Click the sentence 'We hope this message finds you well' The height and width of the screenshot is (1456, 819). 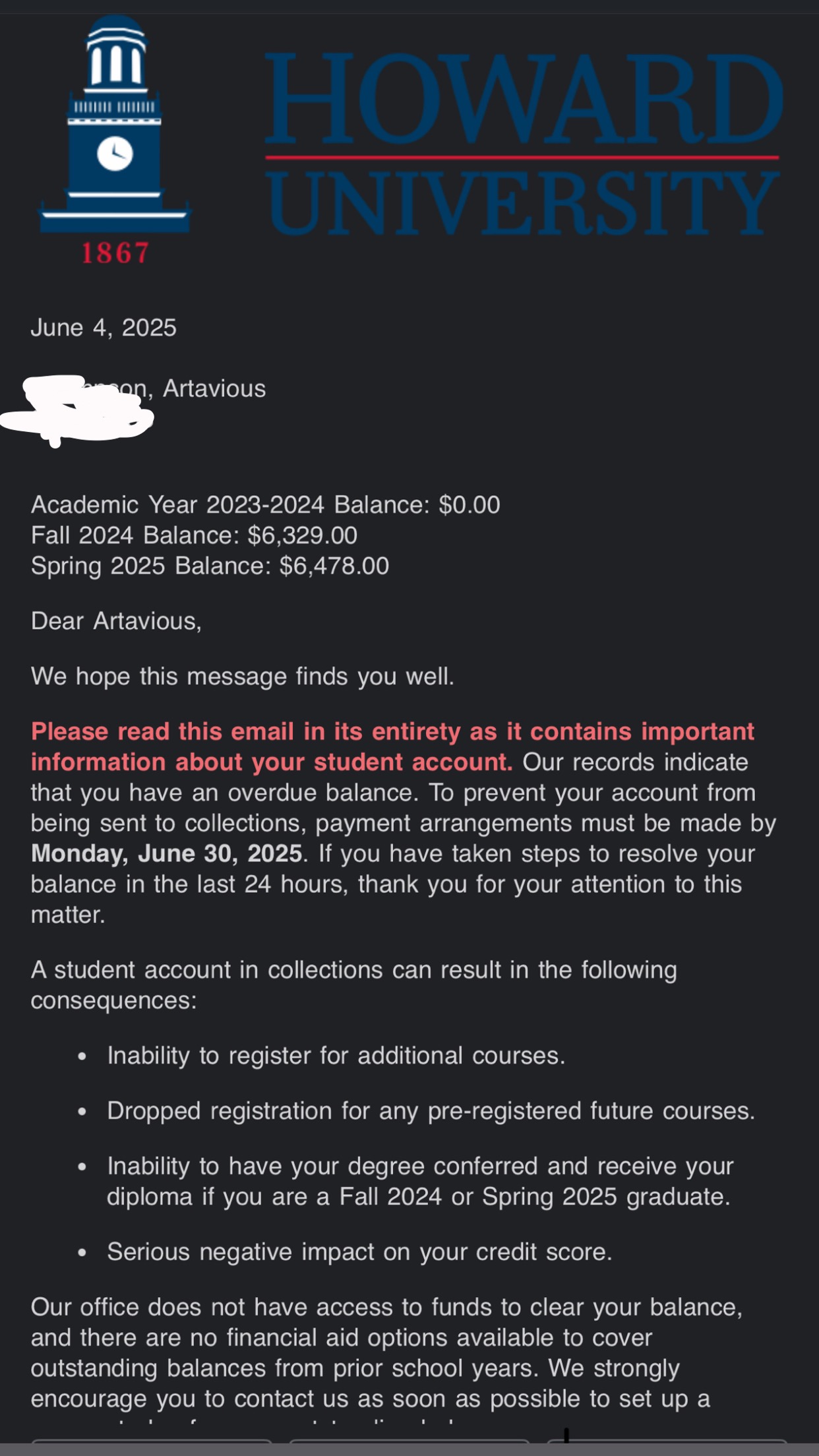pyautogui.click(x=242, y=677)
